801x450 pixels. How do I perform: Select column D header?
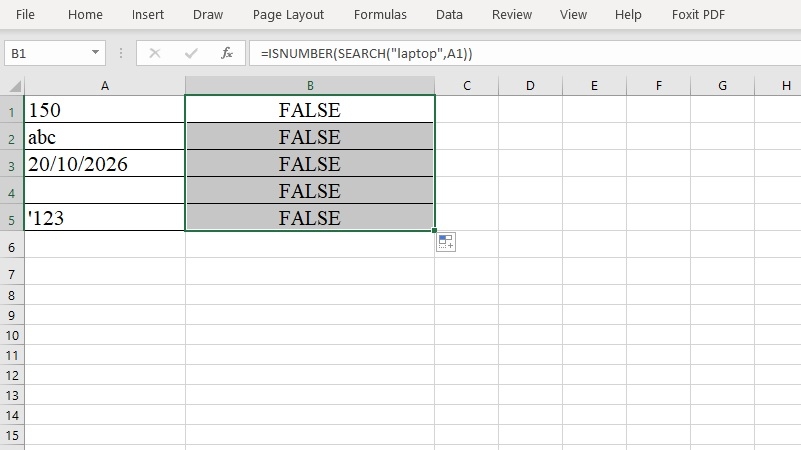[530, 86]
